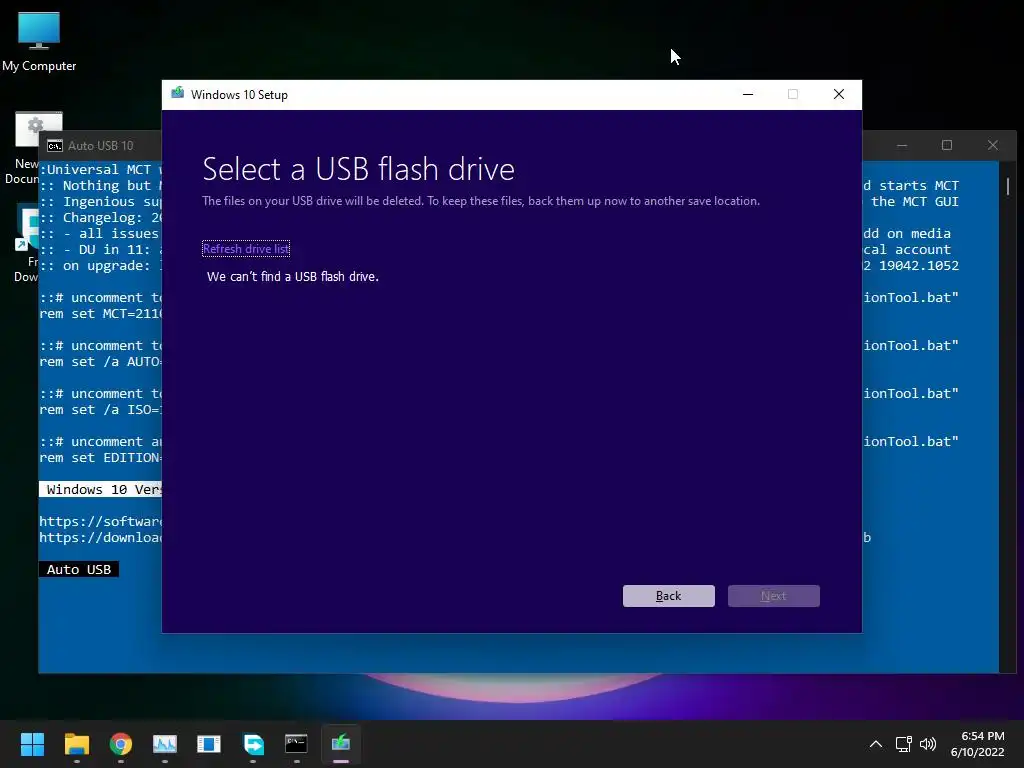Viewport: 1024px width, 768px height.
Task: Click the partially hidden download shortcut desktop icon
Action: point(26,243)
